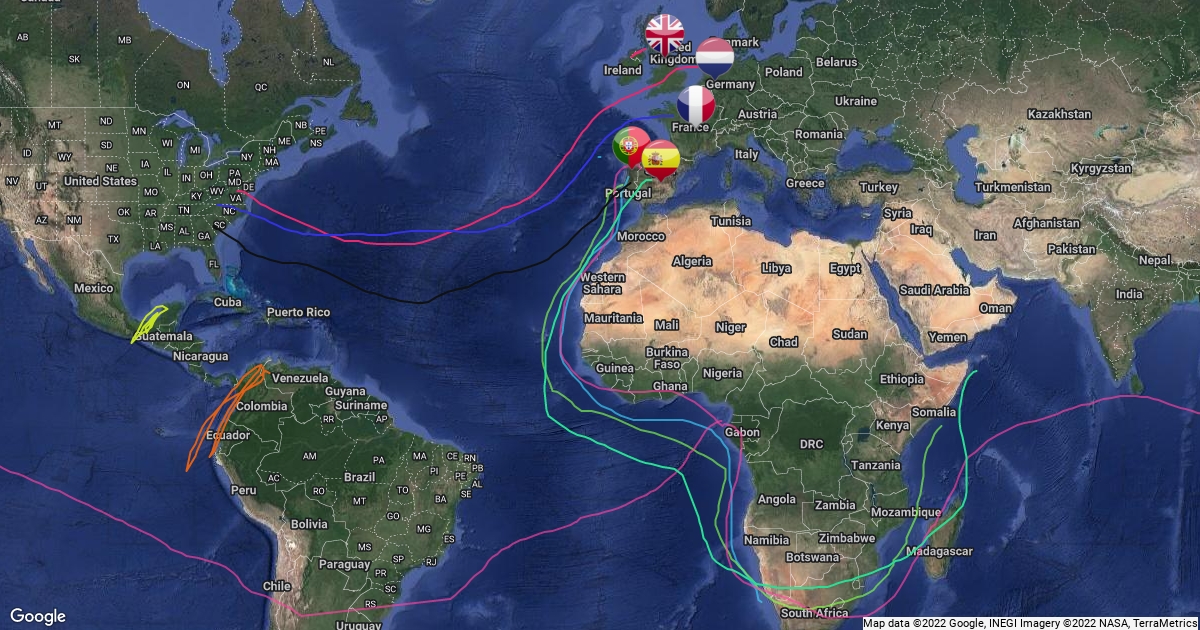
Task: Click the TerraMetrics attribution text
Action: [x=1164, y=622]
